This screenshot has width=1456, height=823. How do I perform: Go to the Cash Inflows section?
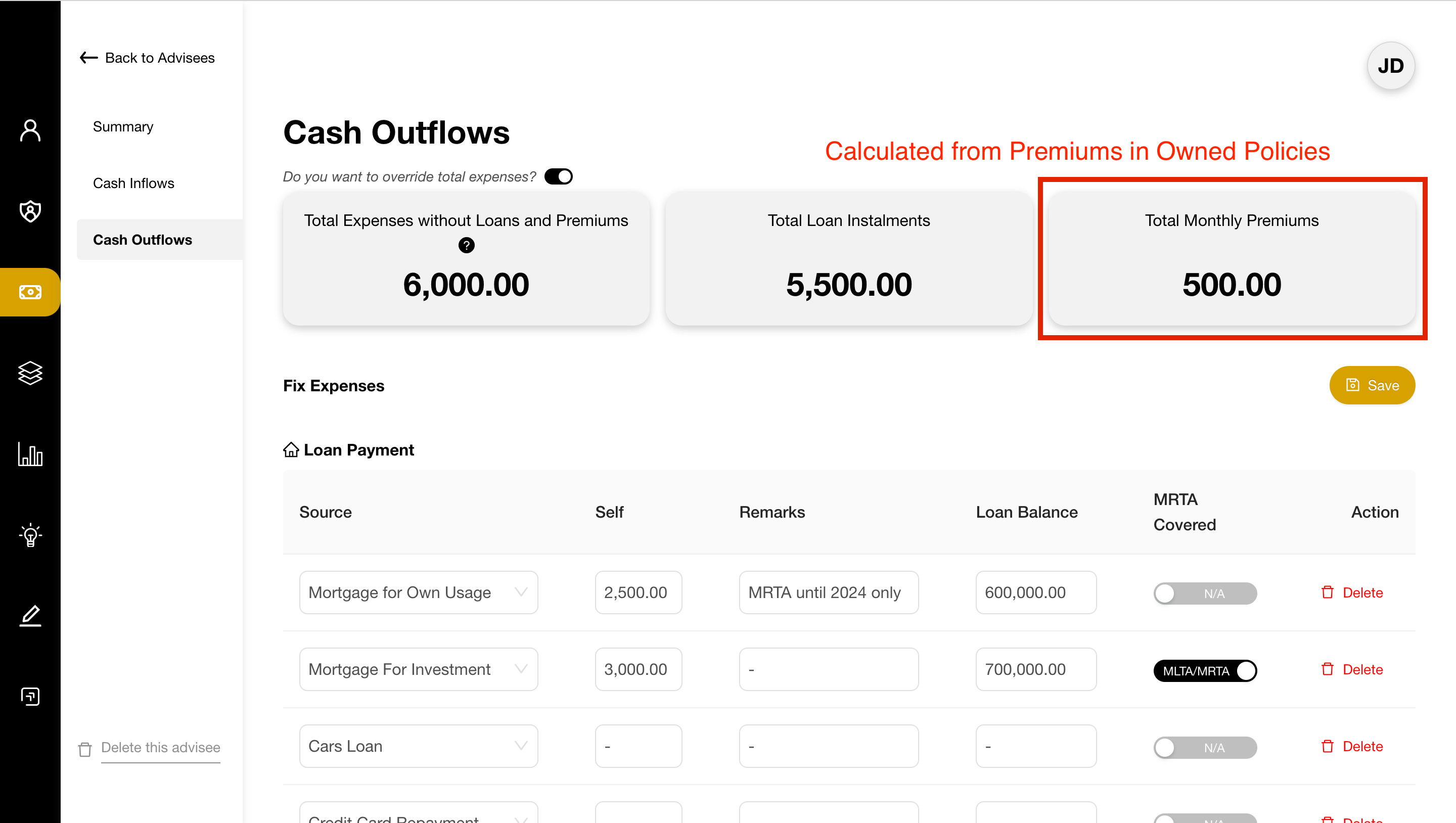[x=133, y=183]
